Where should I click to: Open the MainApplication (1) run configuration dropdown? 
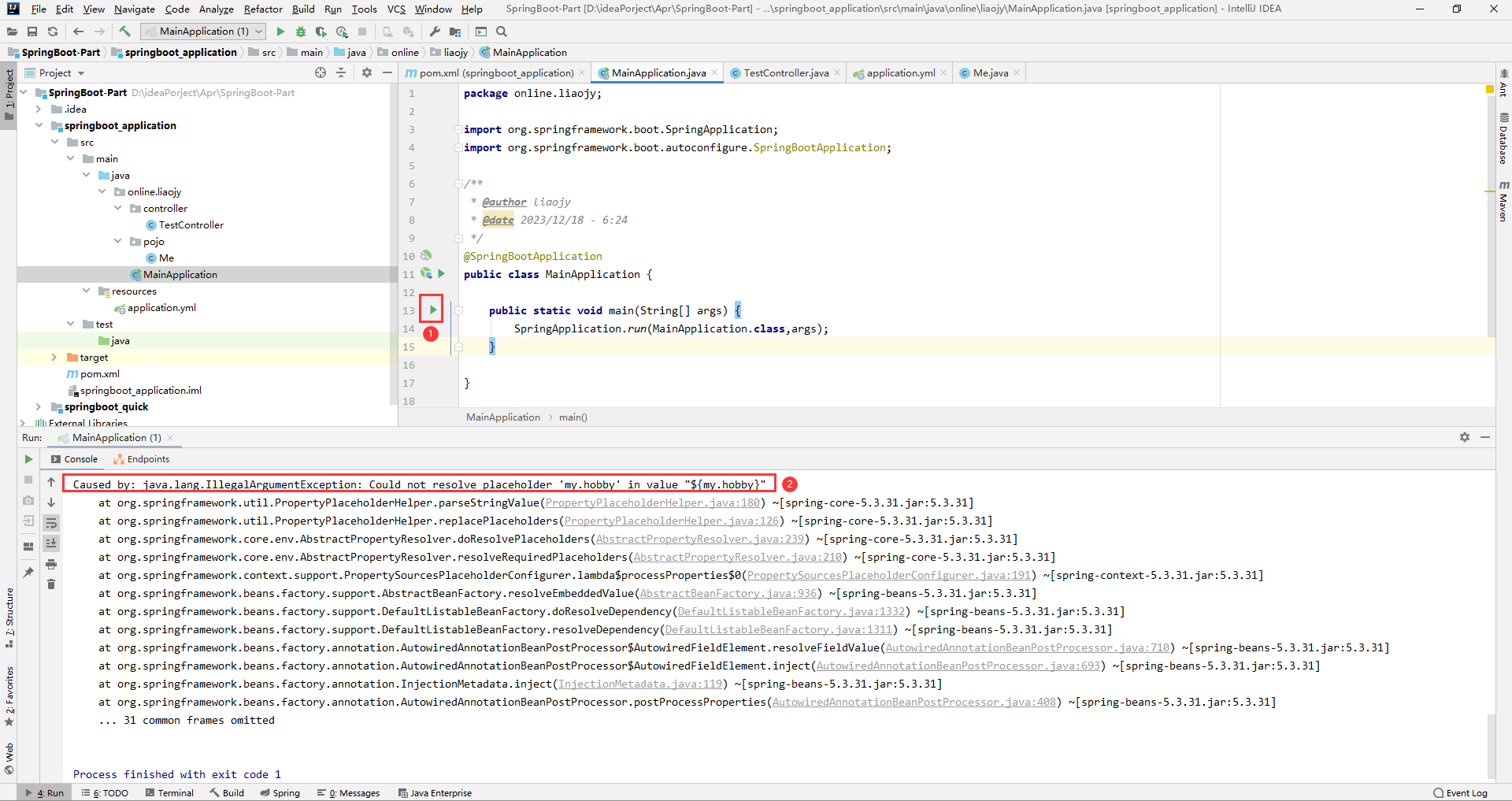(203, 32)
